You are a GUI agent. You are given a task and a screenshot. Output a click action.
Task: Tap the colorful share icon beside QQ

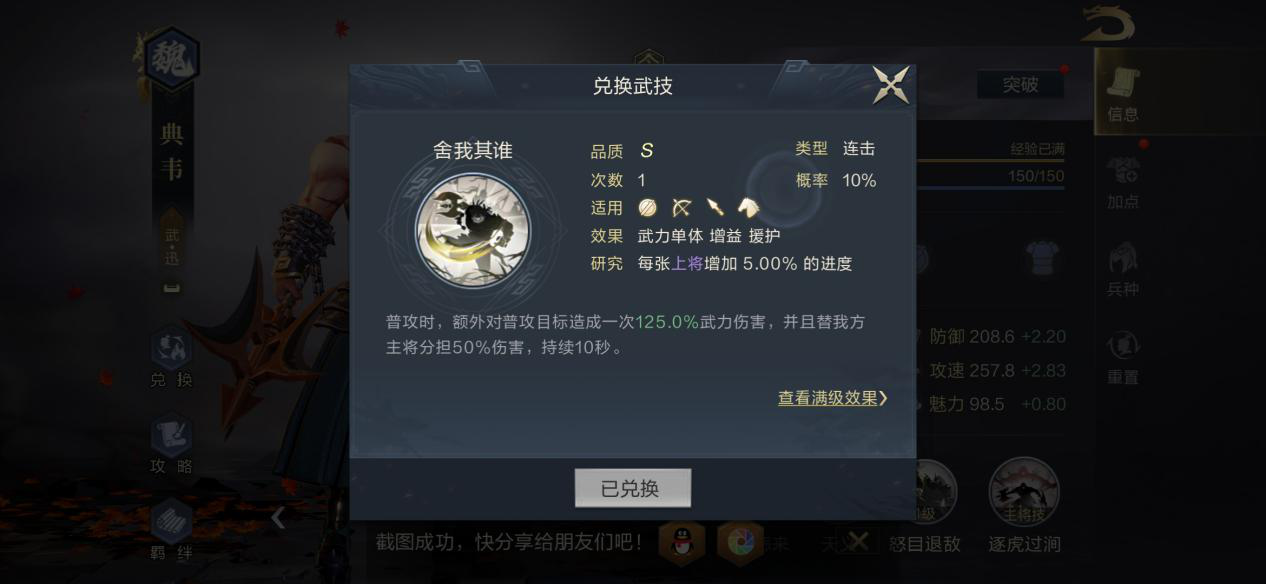point(741,543)
